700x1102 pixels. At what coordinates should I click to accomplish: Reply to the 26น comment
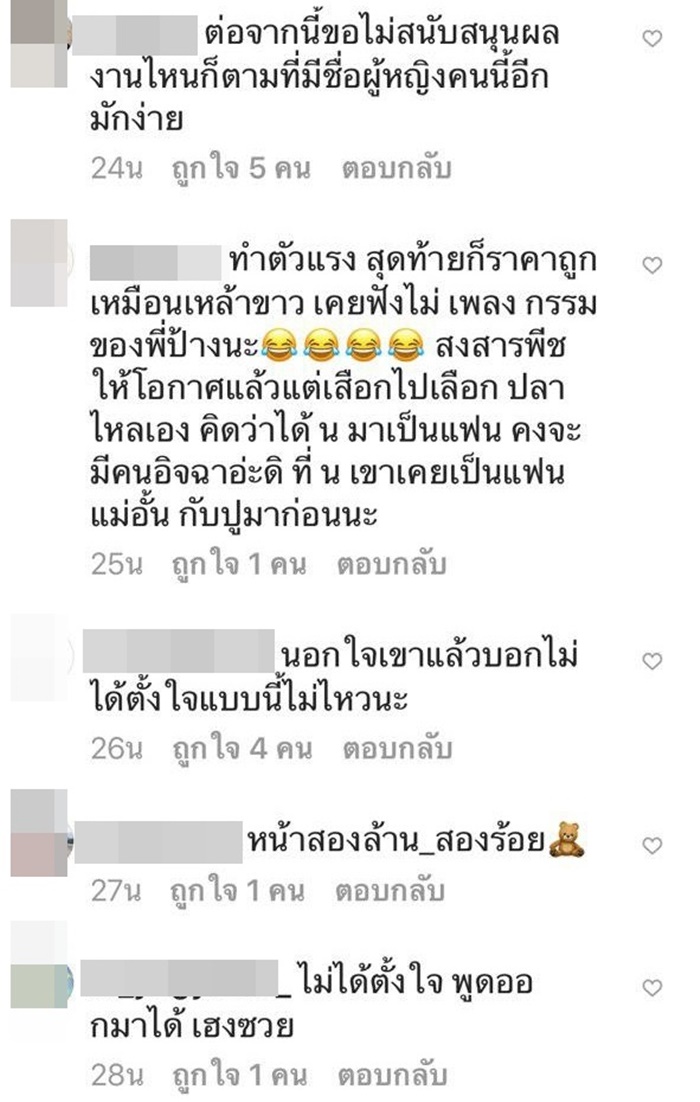[397, 748]
